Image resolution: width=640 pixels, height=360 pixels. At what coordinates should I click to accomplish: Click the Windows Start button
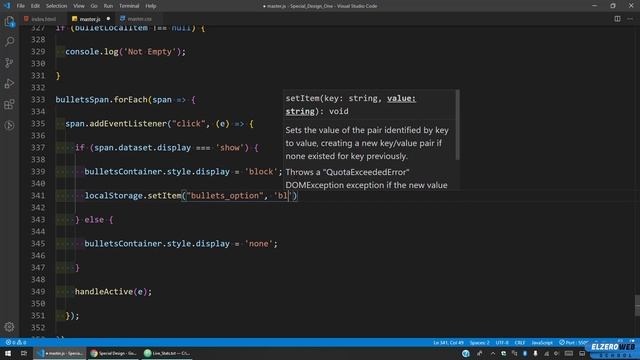[x=8, y=353]
